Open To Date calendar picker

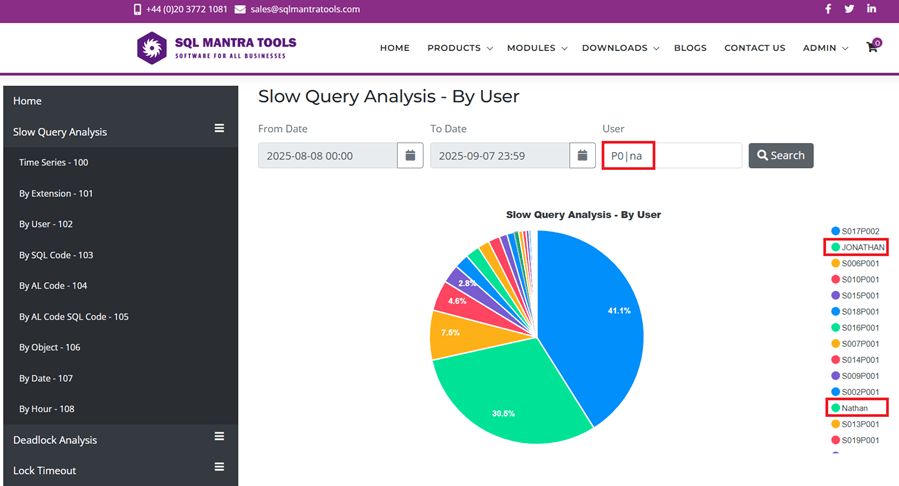point(583,155)
